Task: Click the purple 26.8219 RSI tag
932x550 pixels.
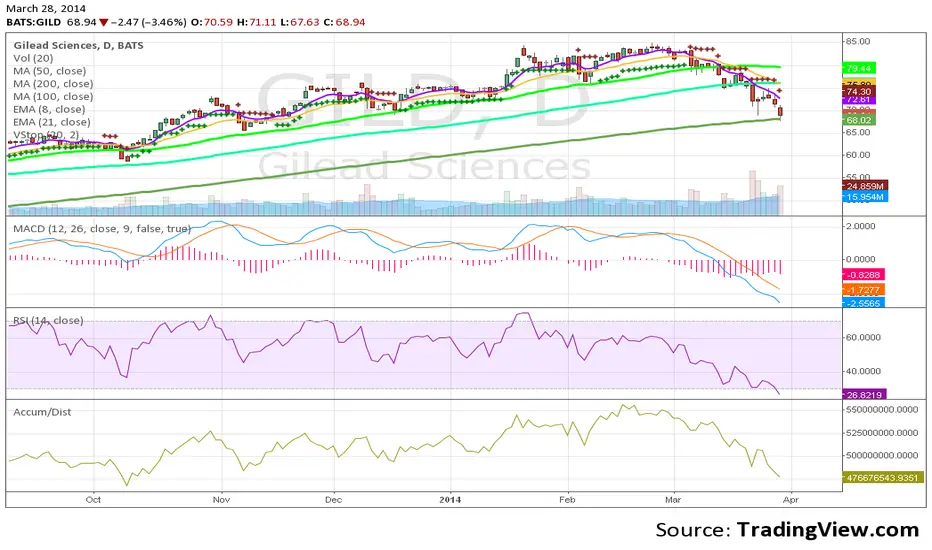Action: 865,394
